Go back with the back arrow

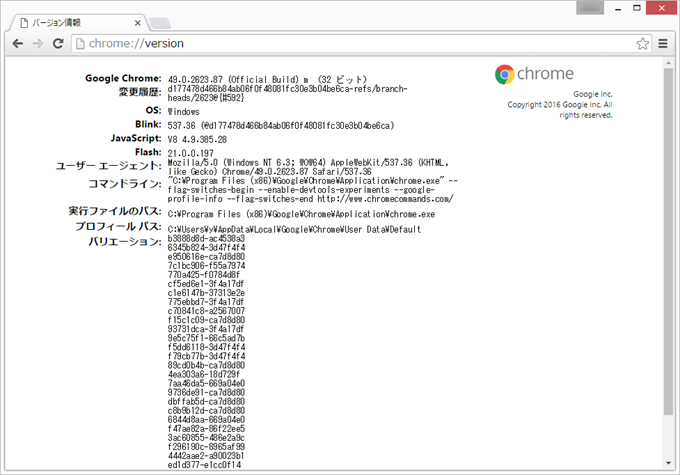(18, 43)
